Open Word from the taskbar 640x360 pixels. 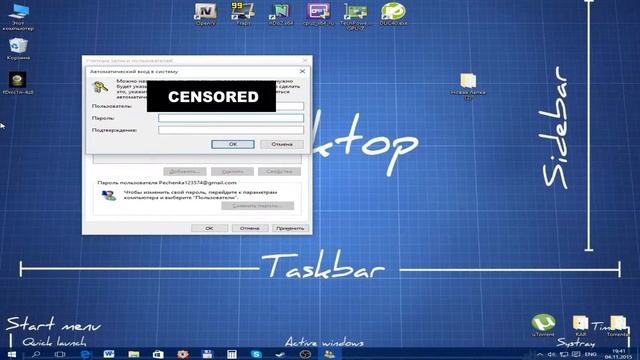click(x=109, y=354)
